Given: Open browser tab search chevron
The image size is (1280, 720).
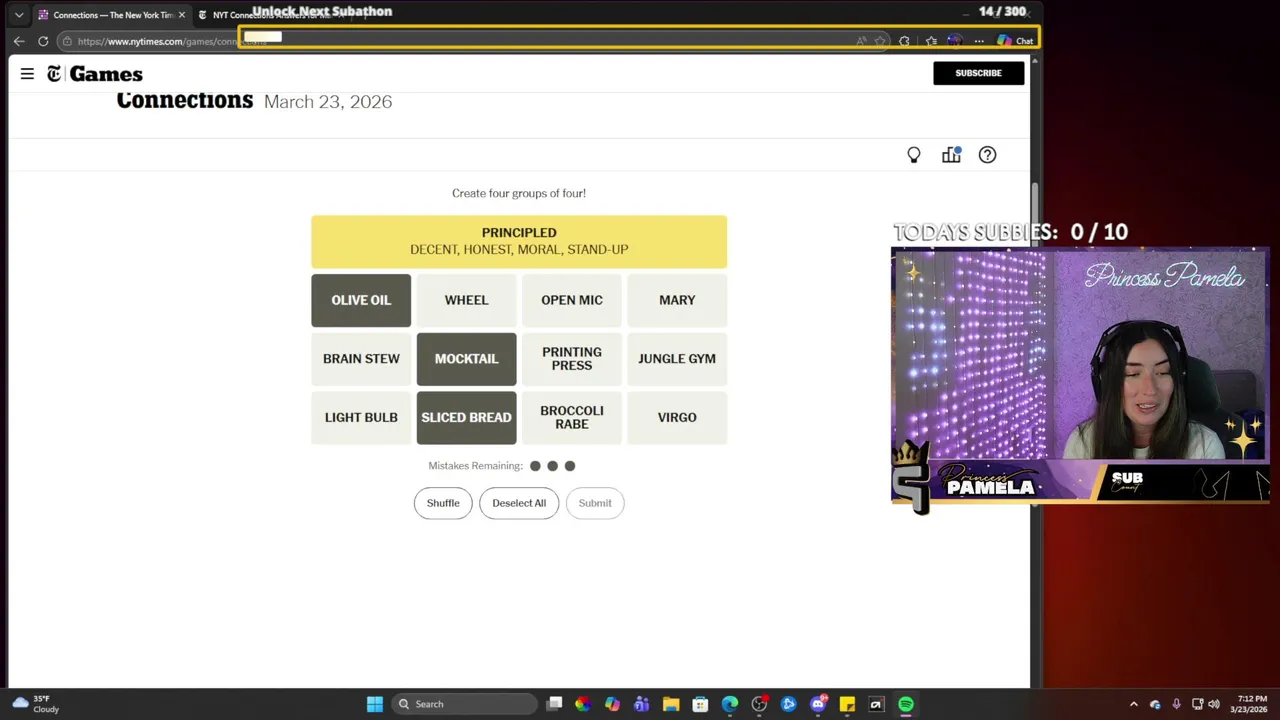Looking at the screenshot, I should click(x=18, y=15).
